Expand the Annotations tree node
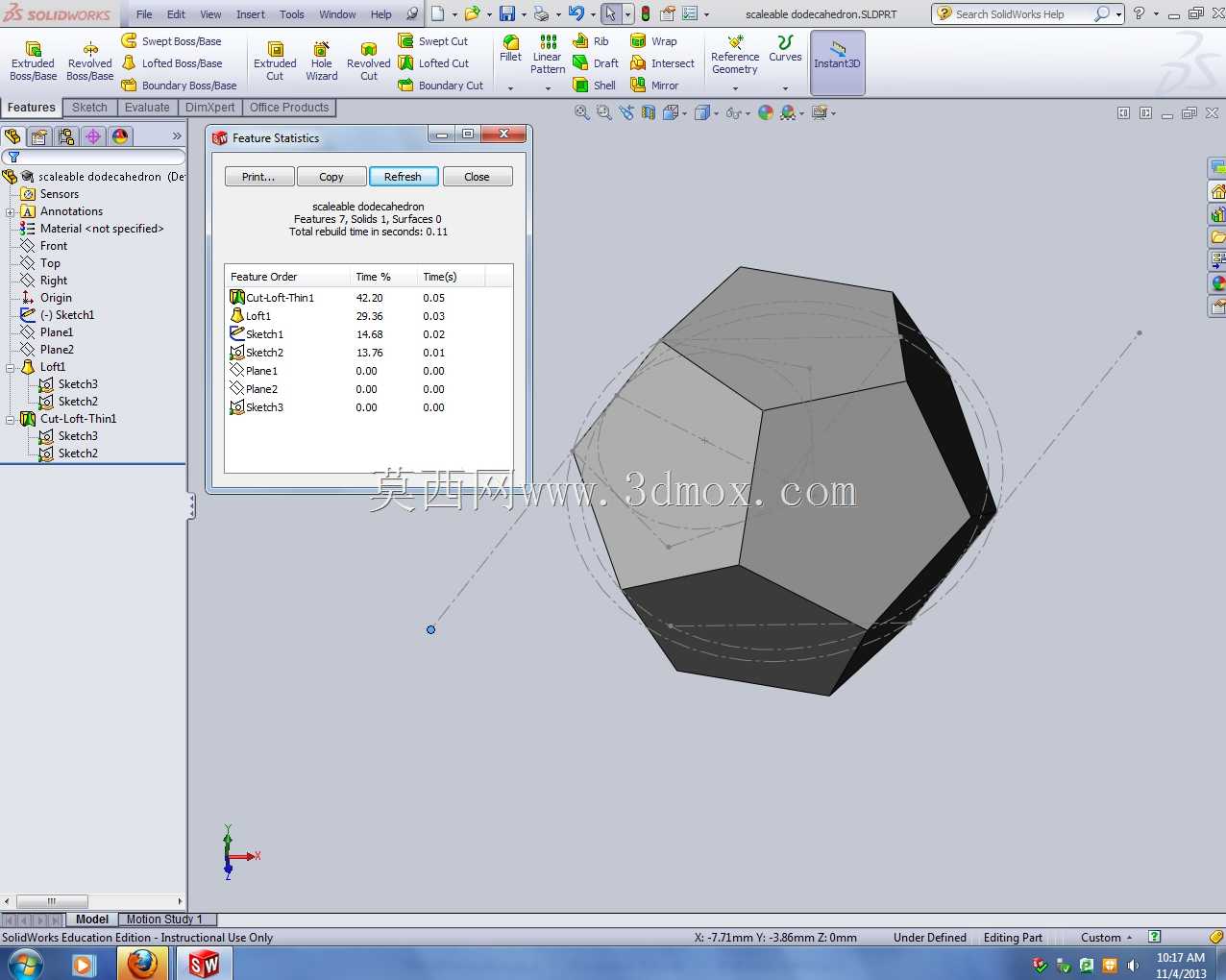 point(10,211)
